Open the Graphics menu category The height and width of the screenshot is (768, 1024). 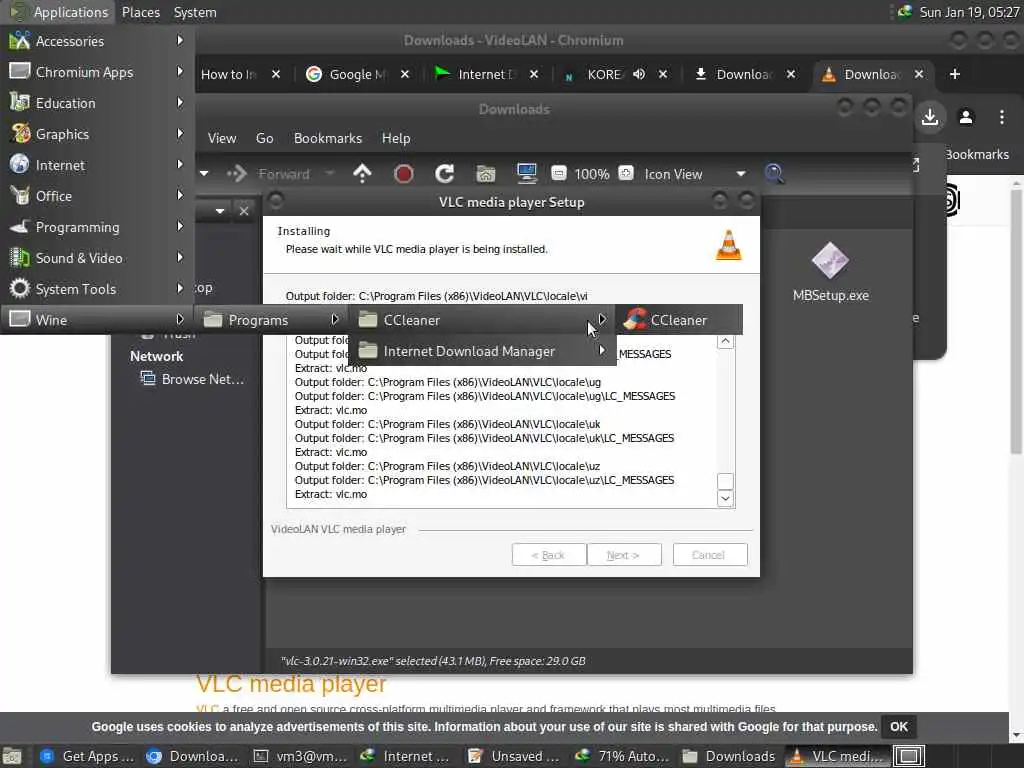[97, 134]
